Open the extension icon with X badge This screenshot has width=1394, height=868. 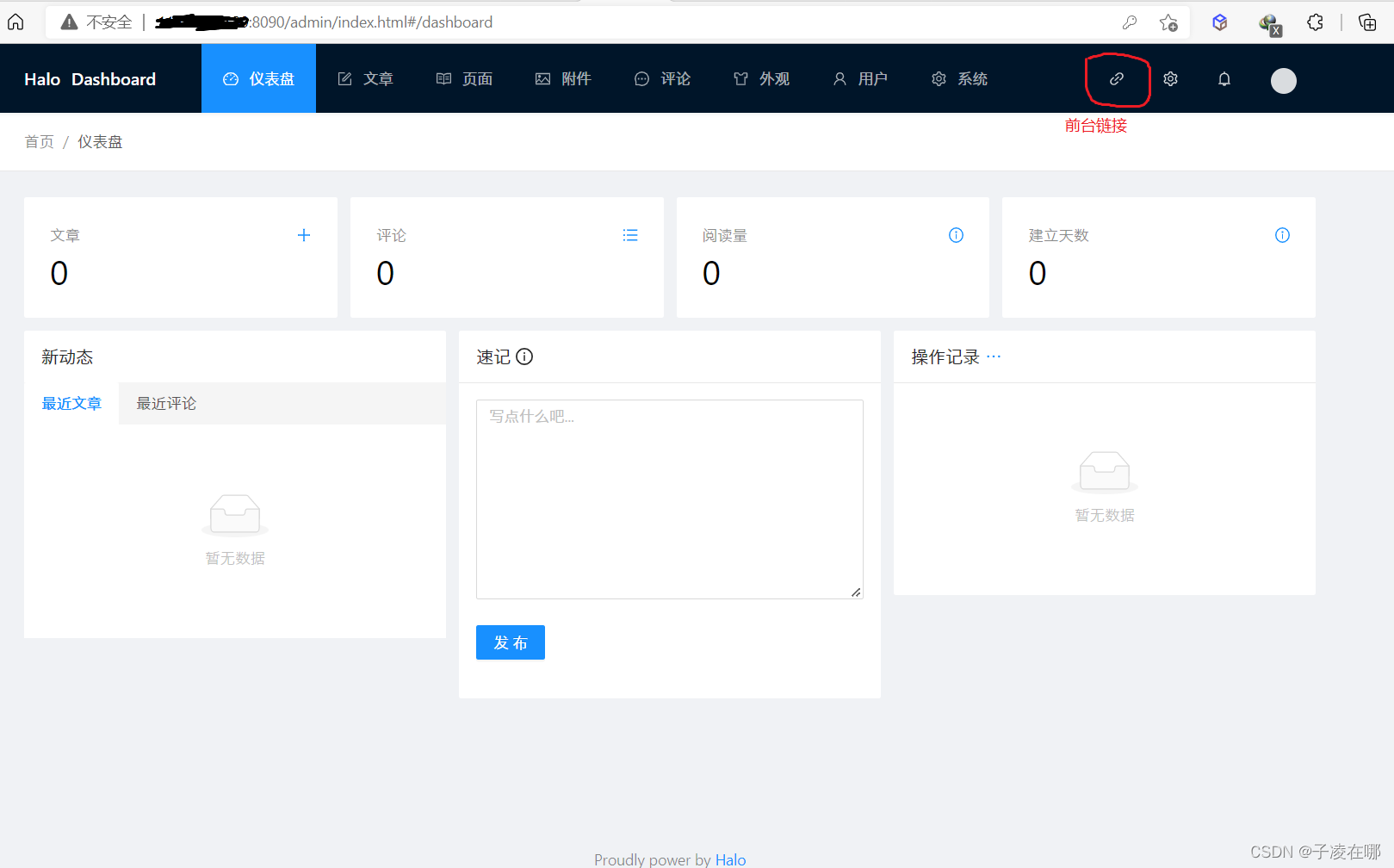pos(1270,24)
